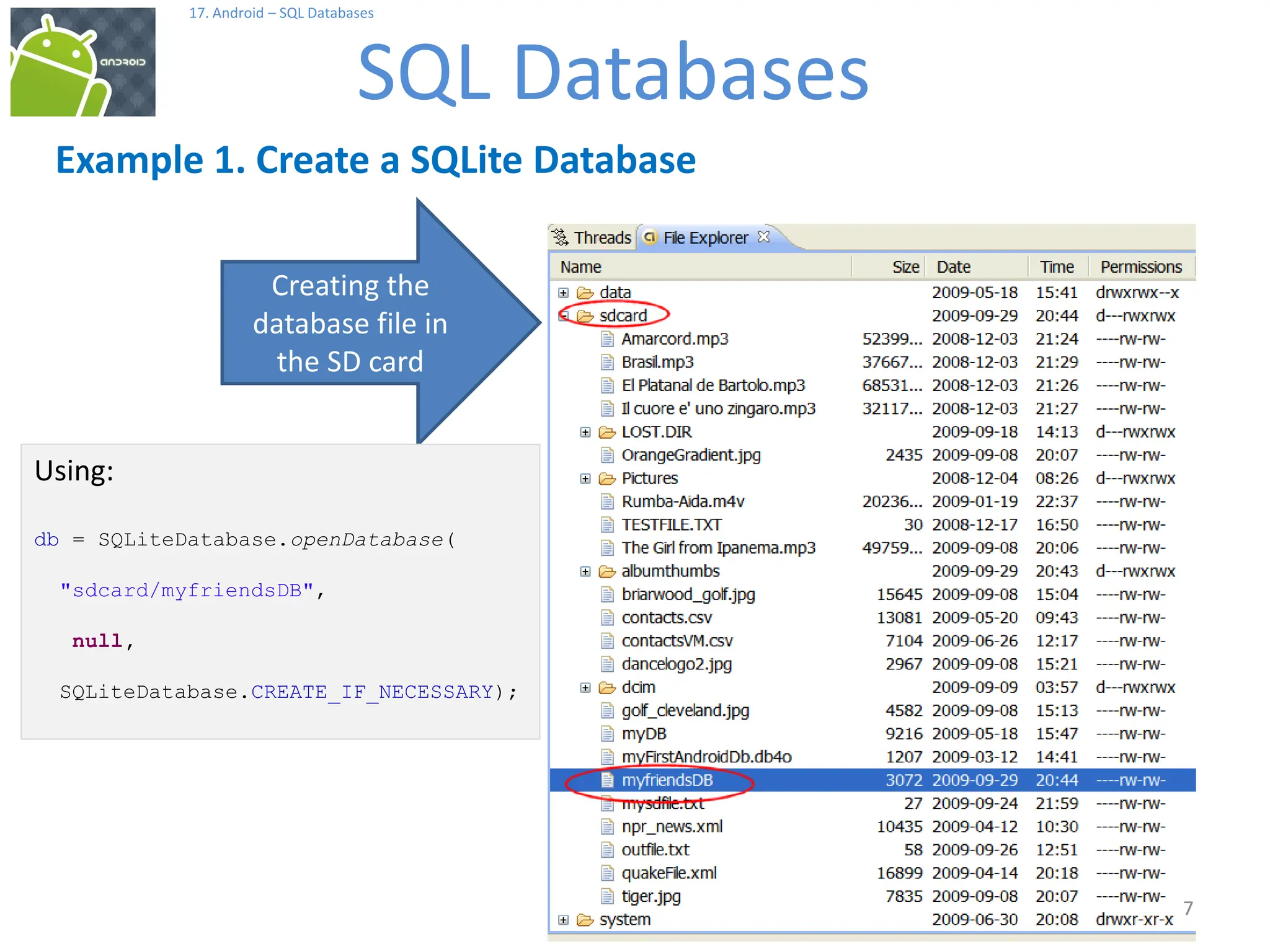Screen dimensions: 1270x952
Task: Expand the Pictures folder
Action: [x=585, y=478]
